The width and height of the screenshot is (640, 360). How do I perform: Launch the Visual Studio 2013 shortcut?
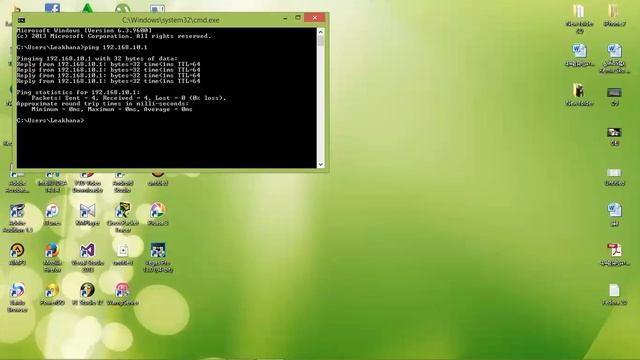(x=87, y=257)
